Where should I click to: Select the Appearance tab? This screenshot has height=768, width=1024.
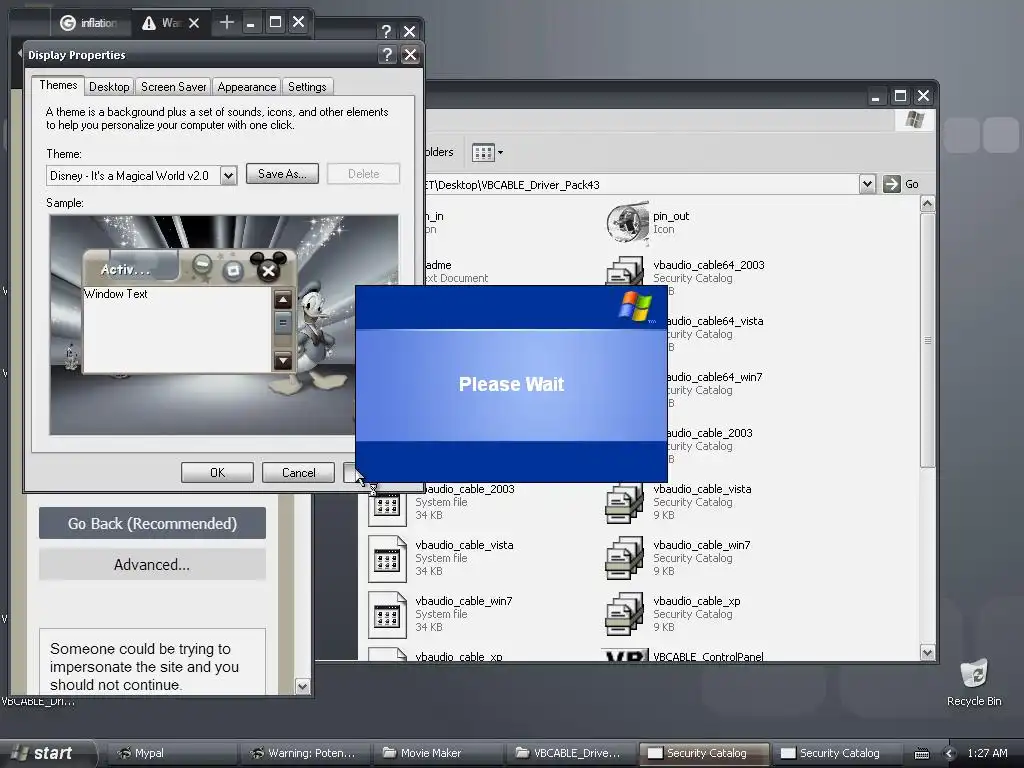click(247, 87)
